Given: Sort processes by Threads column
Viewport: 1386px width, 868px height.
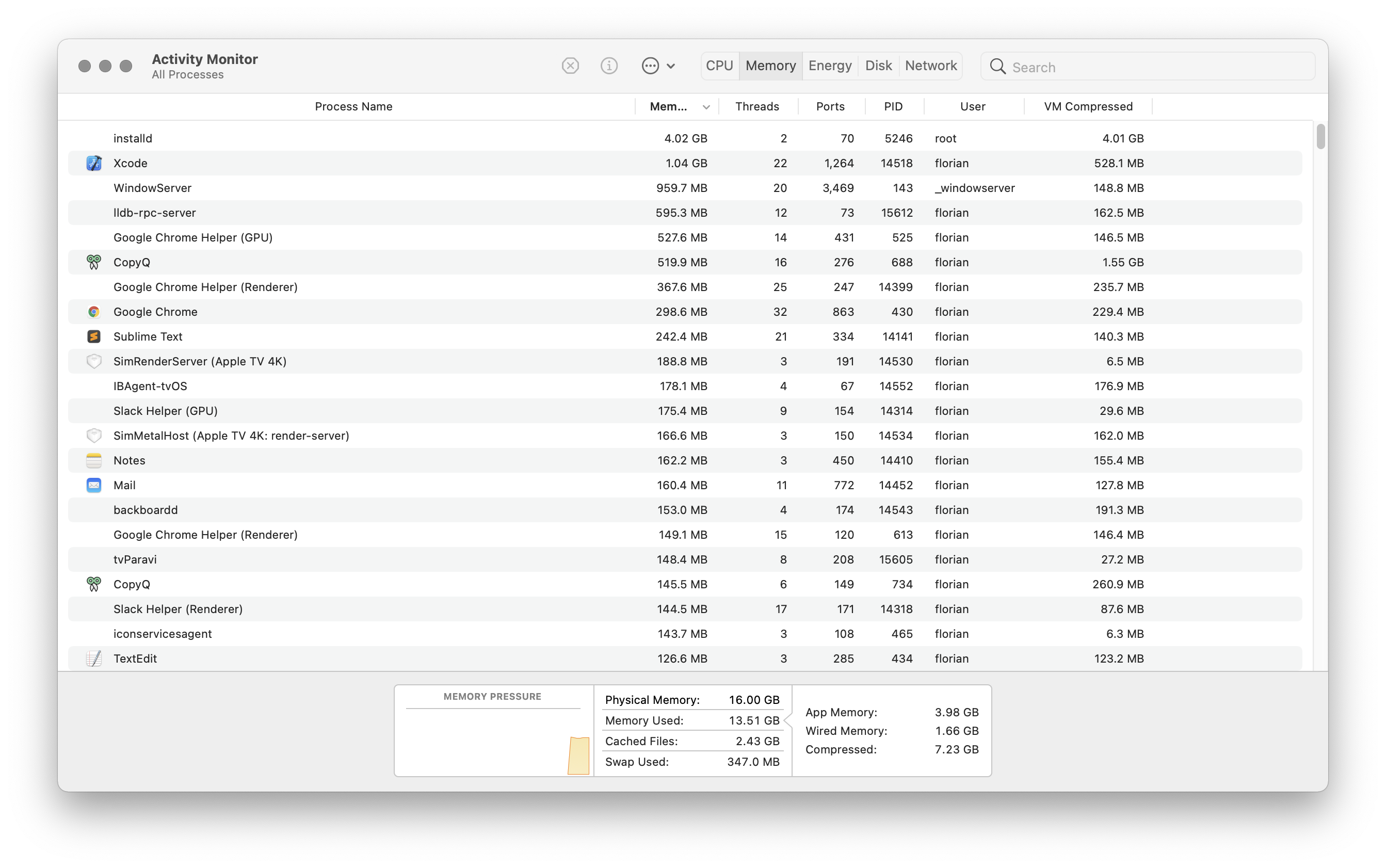Looking at the screenshot, I should tap(756, 107).
